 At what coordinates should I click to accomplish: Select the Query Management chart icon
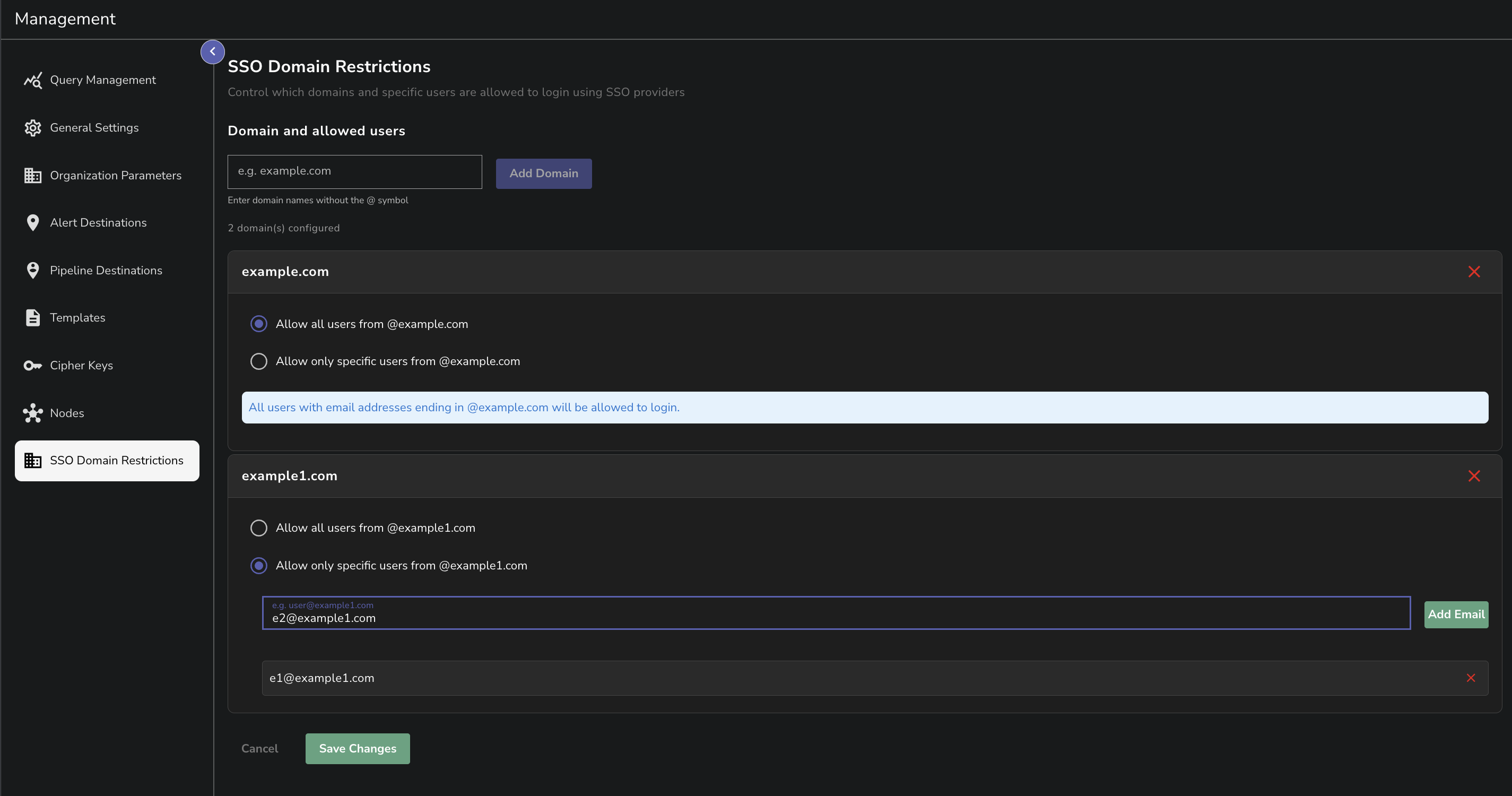(x=33, y=80)
